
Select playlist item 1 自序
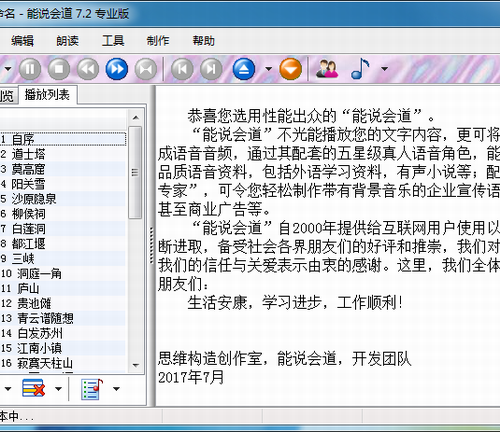coord(63,139)
